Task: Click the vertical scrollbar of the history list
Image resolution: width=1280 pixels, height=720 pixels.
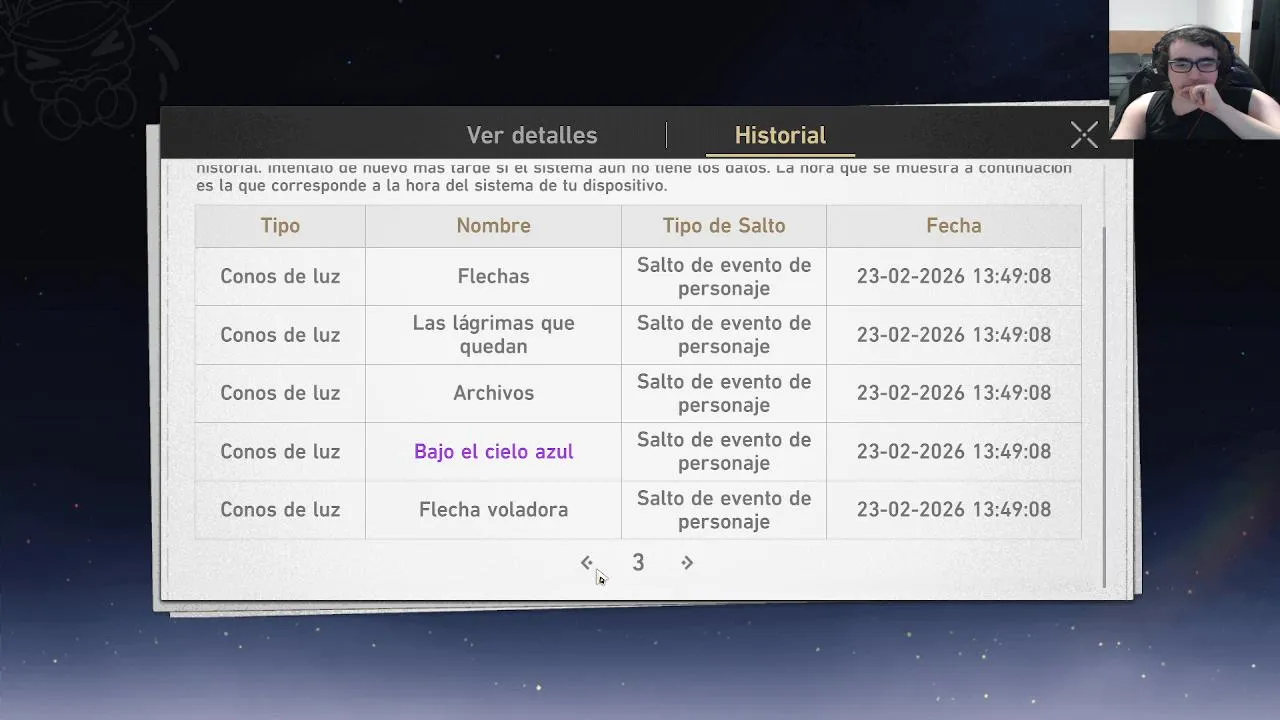Action: tap(1104, 407)
